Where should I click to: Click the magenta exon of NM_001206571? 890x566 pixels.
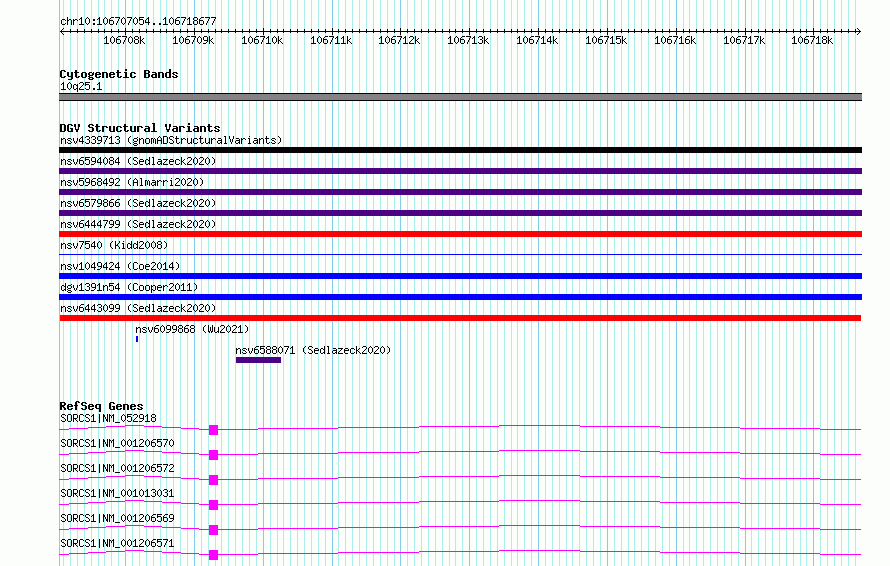tap(213, 555)
